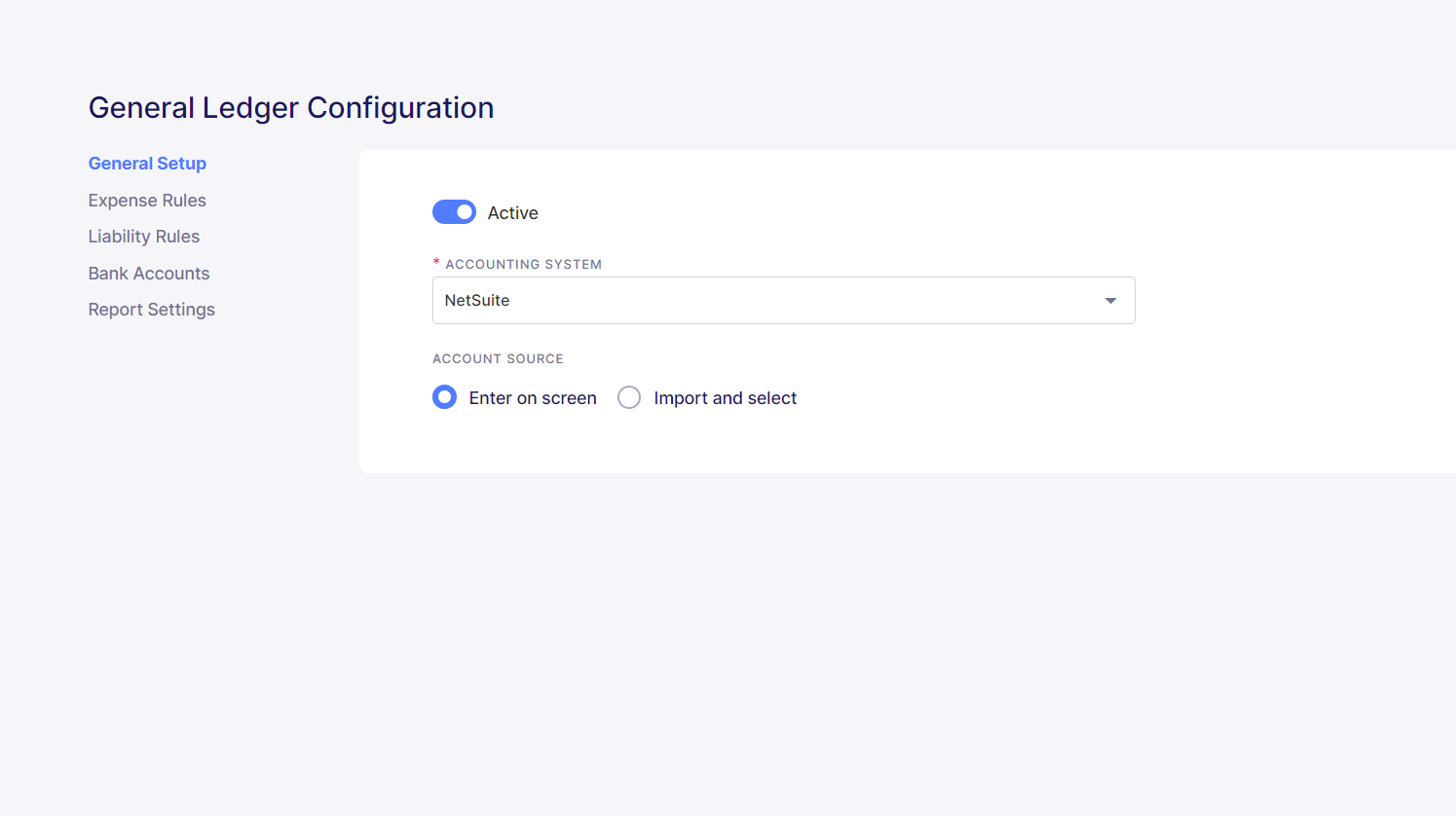The image size is (1456, 816).
Task: Click the ACCOUNTING SYSTEM field label
Action: (x=524, y=264)
